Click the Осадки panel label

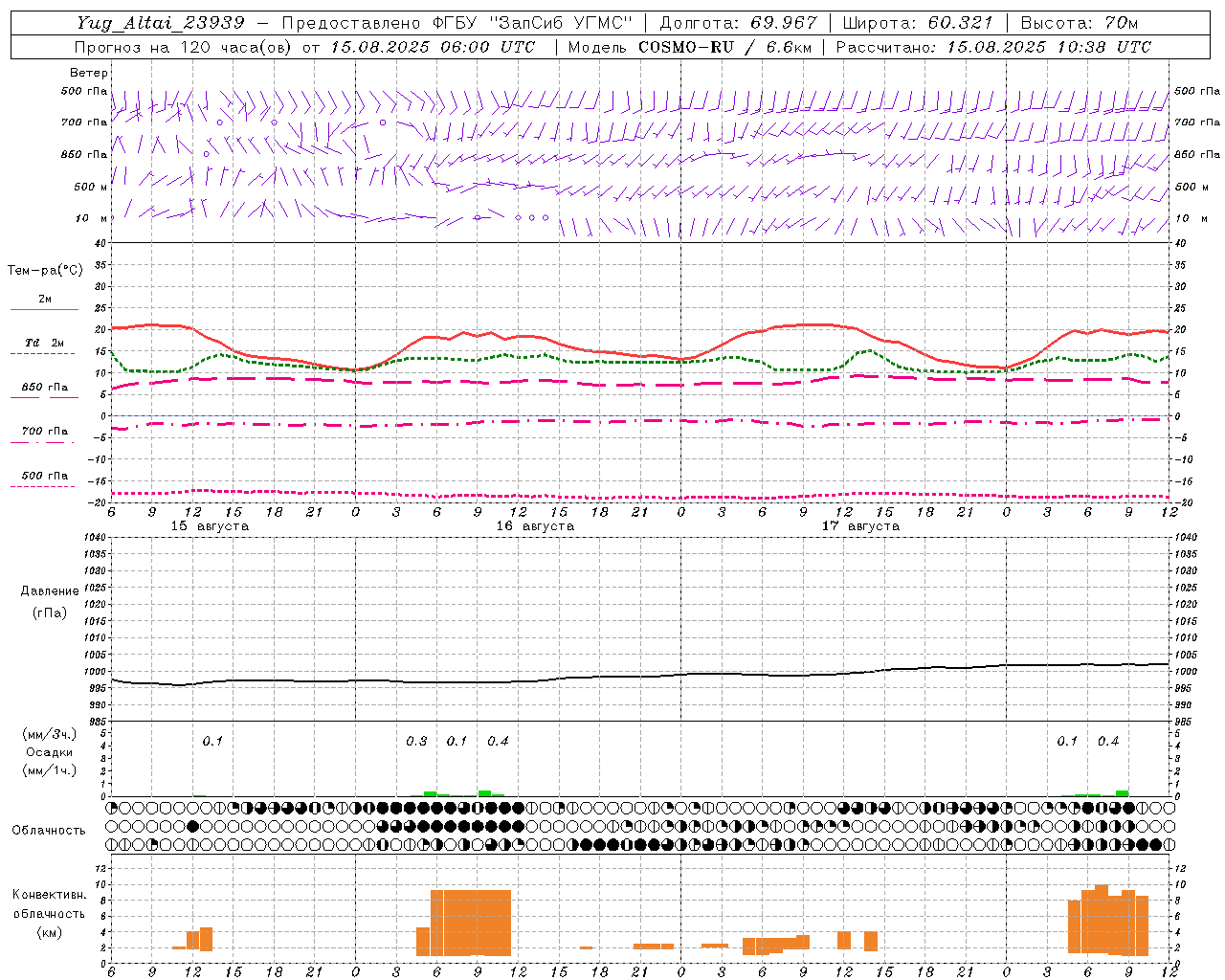pos(50,752)
